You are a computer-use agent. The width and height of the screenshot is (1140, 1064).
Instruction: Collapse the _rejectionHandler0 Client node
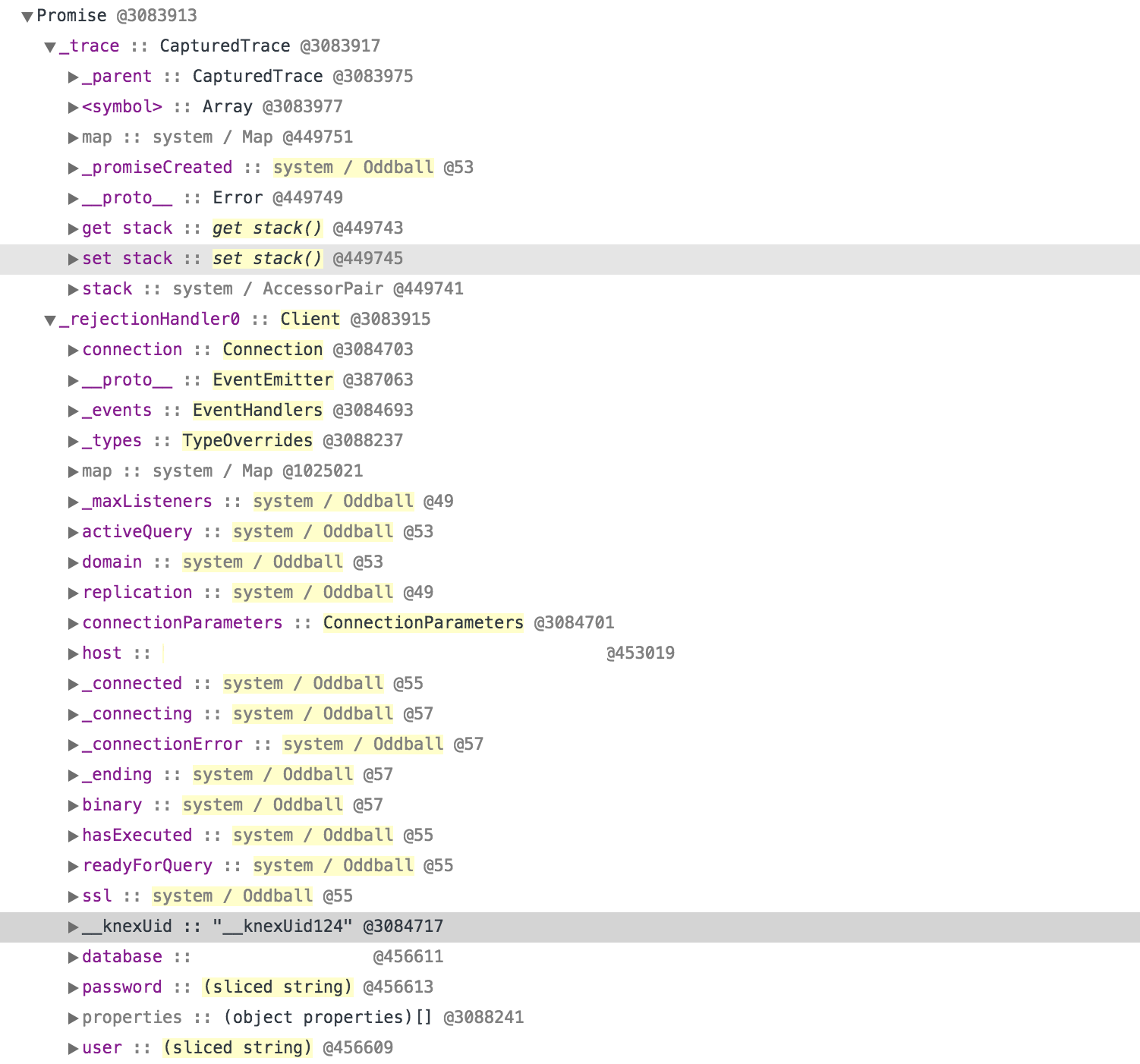pos(49,319)
